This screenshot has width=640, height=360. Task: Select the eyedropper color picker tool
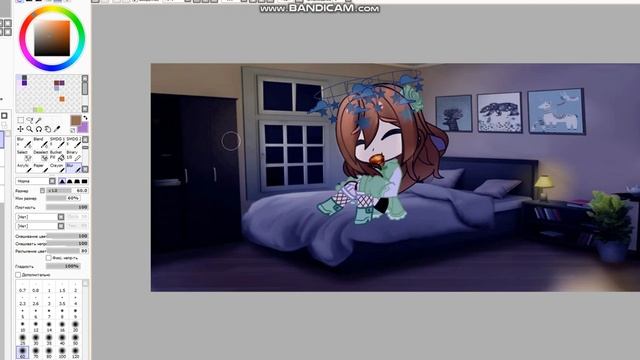[57, 129]
